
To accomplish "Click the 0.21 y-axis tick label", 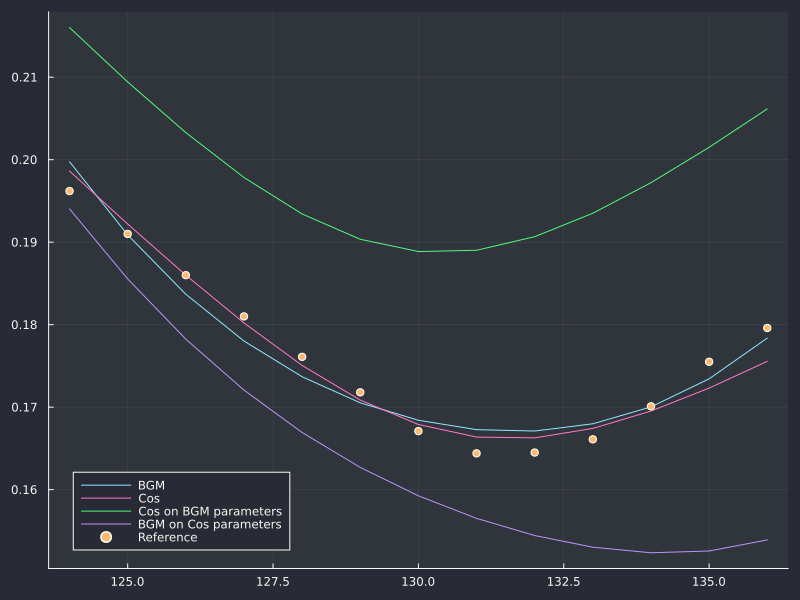I will [24, 78].
